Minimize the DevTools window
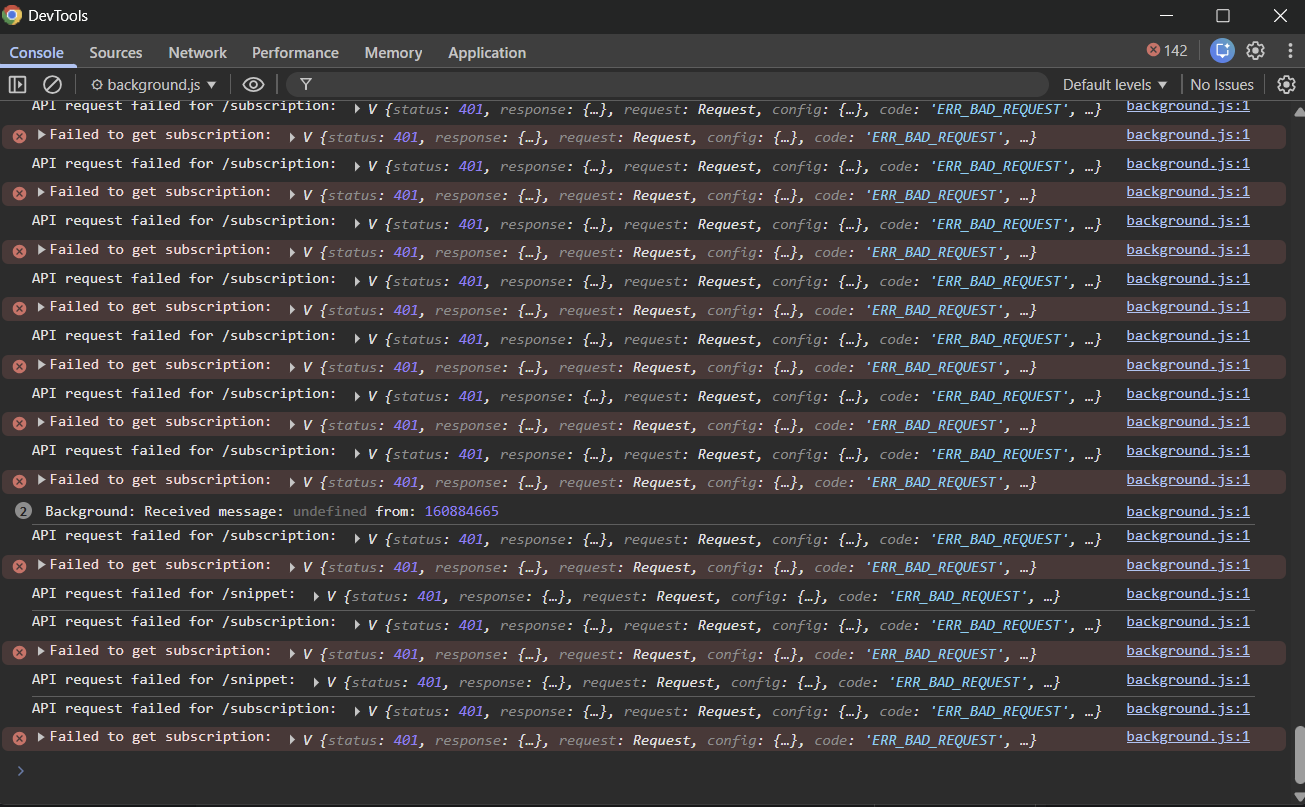 click(1166, 15)
